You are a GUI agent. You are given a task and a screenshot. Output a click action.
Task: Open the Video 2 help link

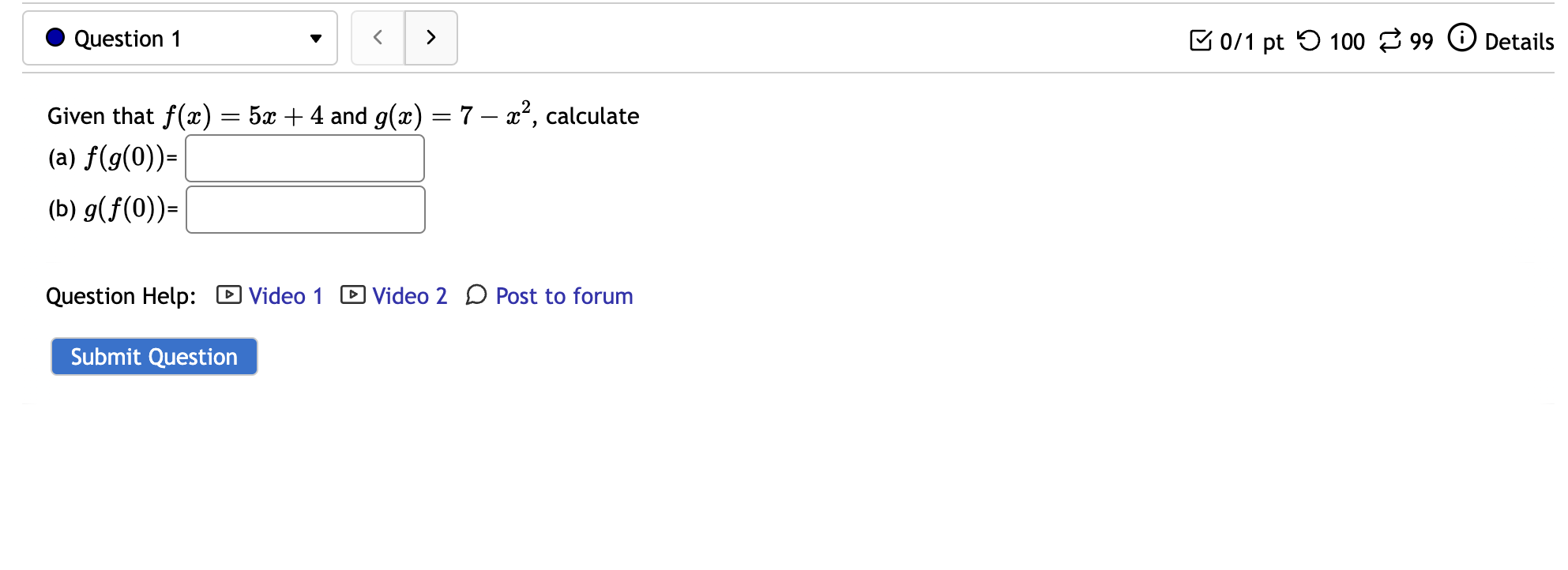[x=409, y=295]
